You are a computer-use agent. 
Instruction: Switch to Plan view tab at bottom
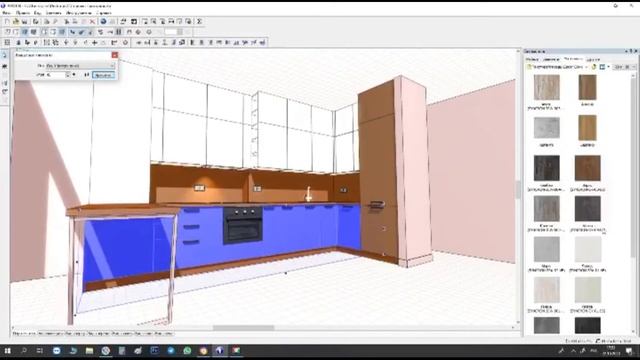tap(76, 333)
